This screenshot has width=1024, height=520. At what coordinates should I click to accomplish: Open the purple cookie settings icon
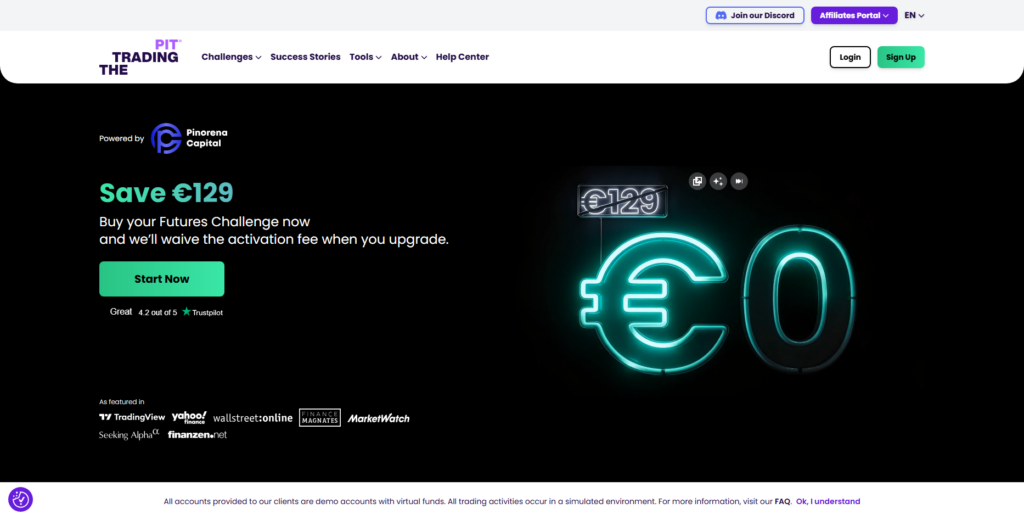[x=20, y=499]
